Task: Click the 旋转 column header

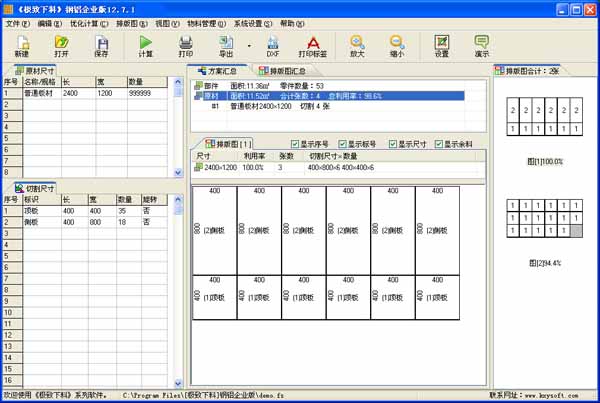Action: [154, 199]
